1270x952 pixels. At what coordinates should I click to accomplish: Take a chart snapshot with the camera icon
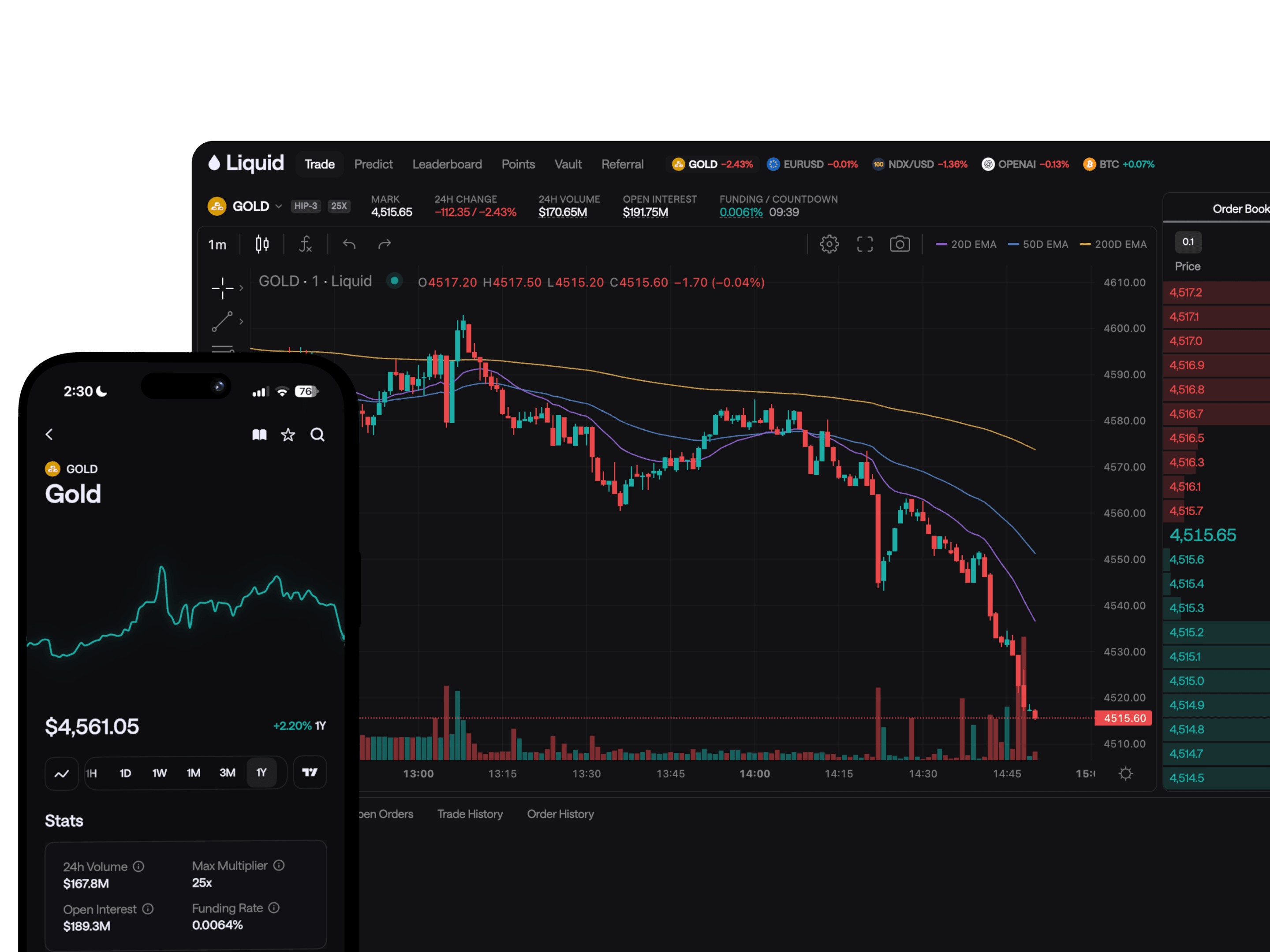tap(900, 244)
